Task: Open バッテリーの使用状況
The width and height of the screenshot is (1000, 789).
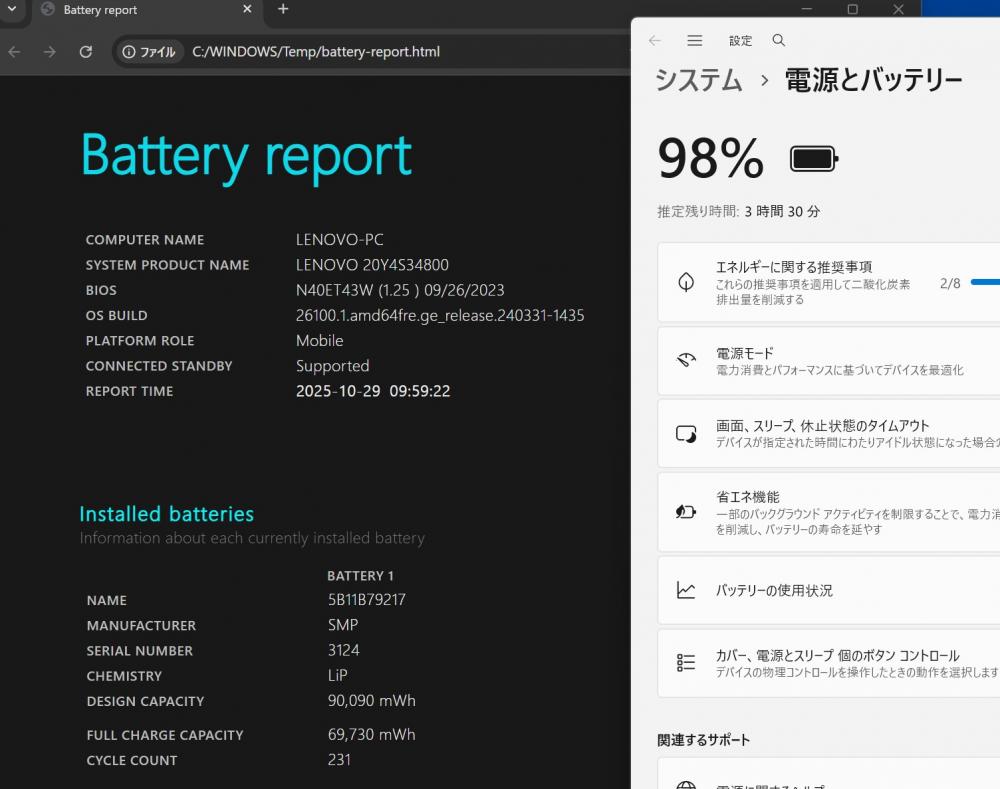Action: (828, 591)
